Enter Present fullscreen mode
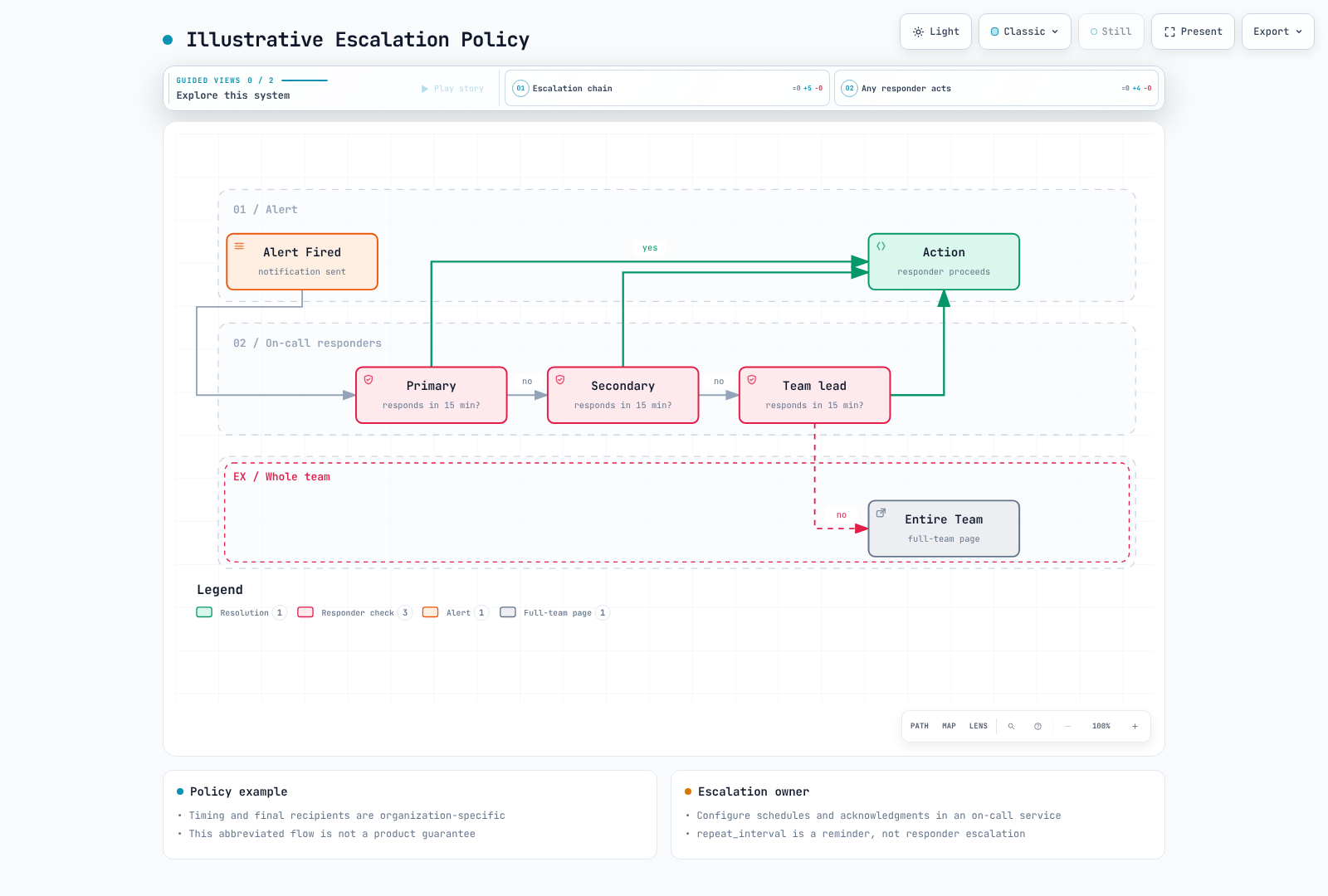 click(x=1193, y=32)
